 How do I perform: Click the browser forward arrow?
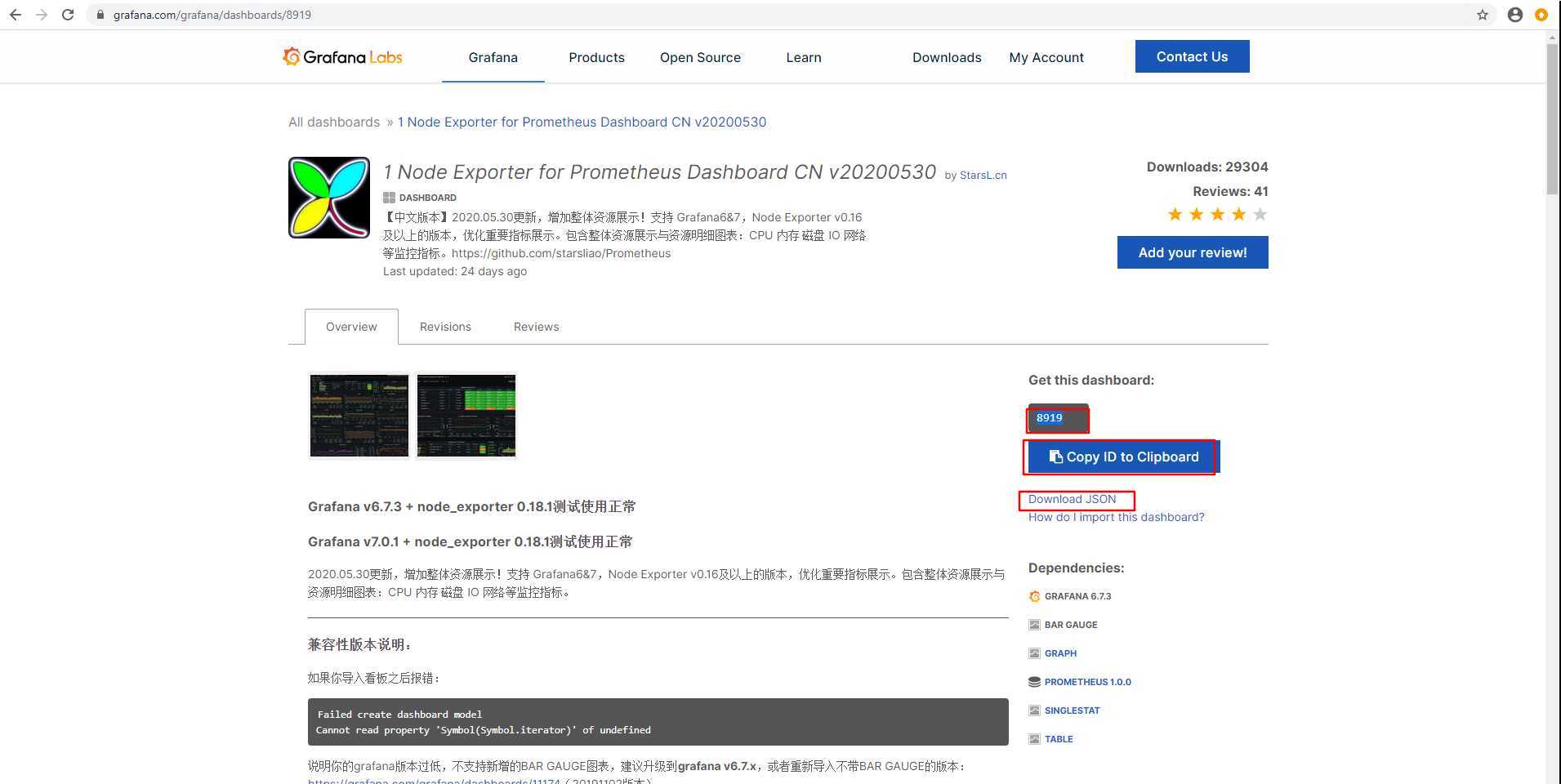[42, 15]
